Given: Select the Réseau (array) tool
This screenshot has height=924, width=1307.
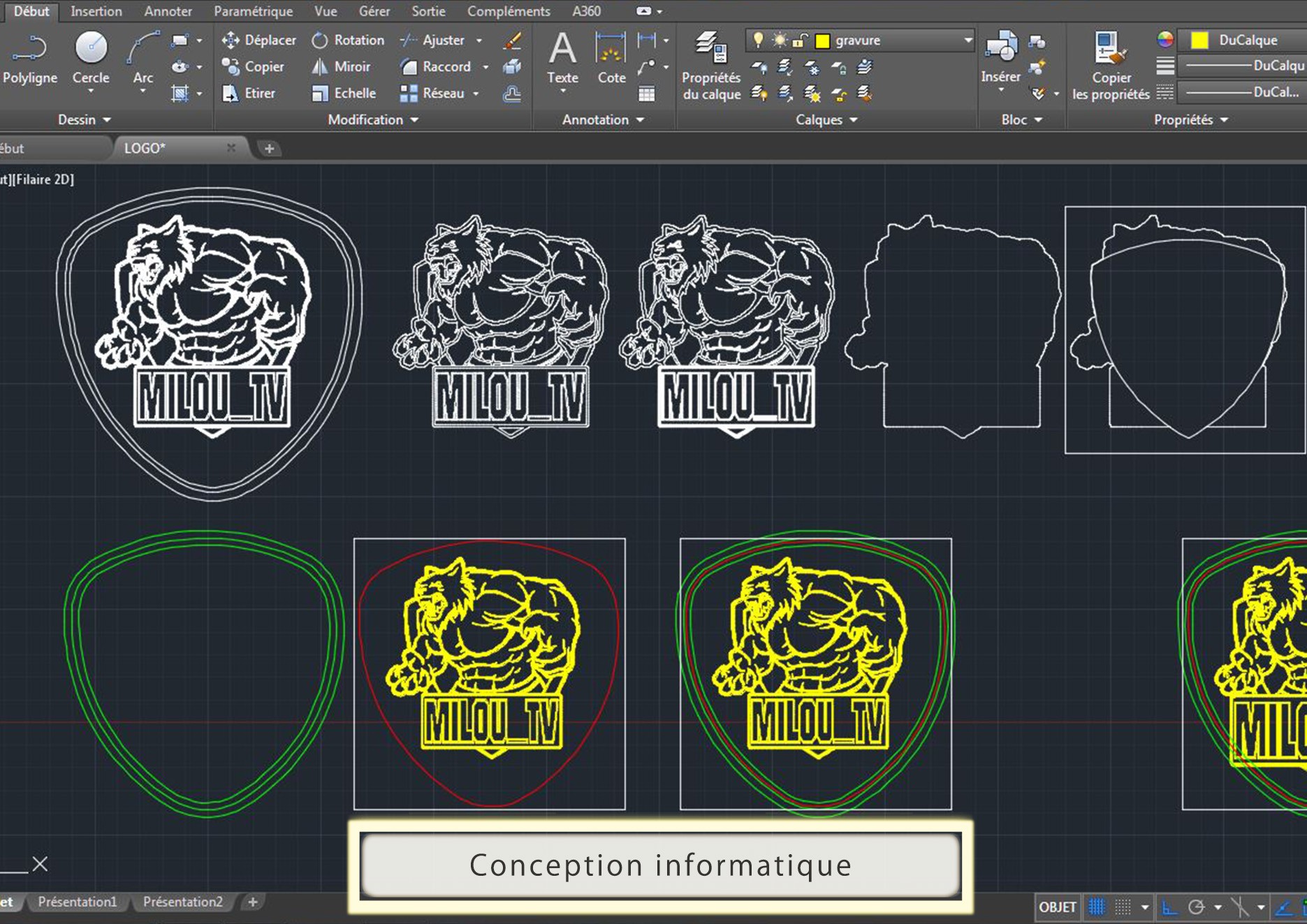Looking at the screenshot, I should click(x=432, y=93).
